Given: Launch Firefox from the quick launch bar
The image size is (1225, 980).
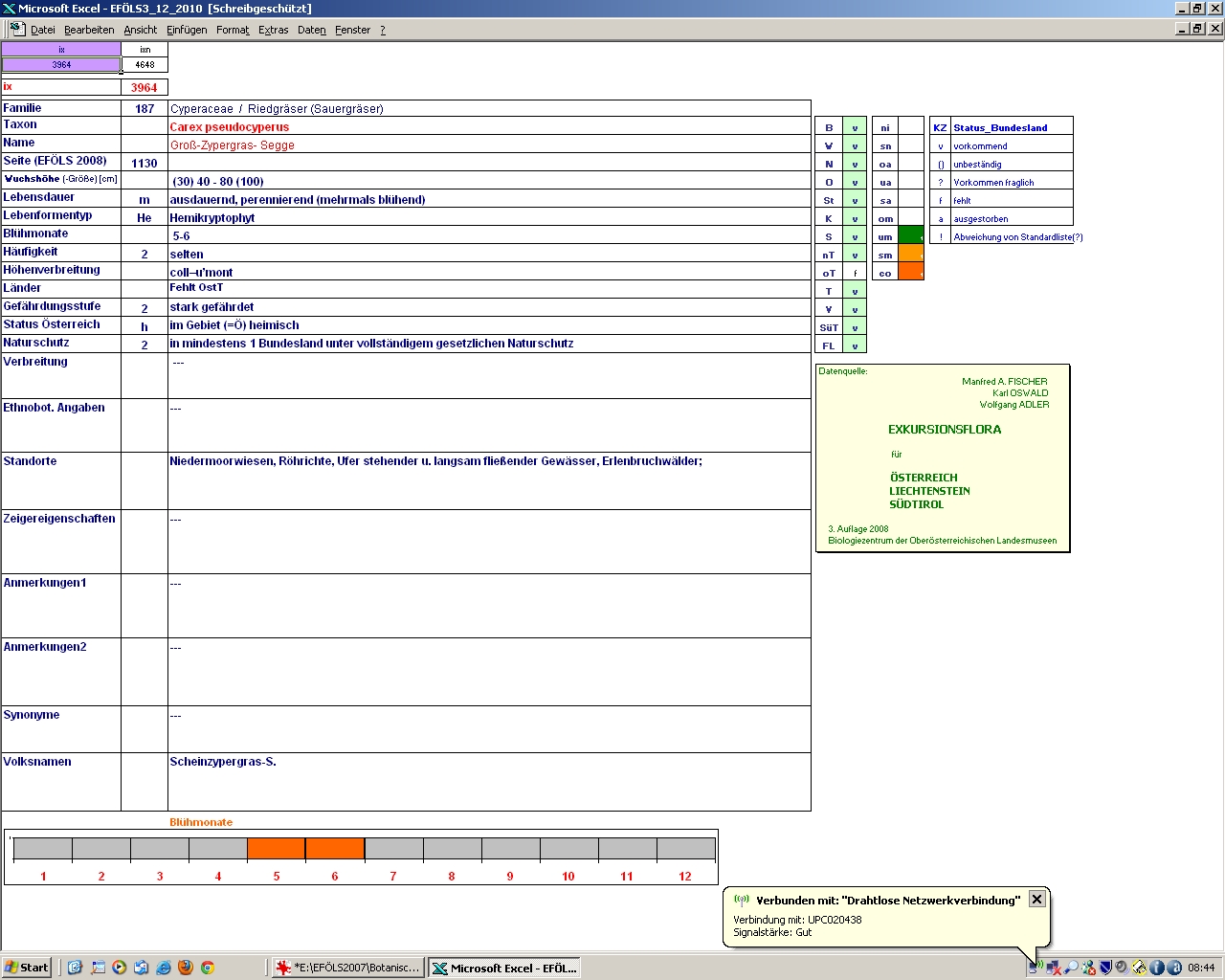Looking at the screenshot, I should (x=186, y=968).
